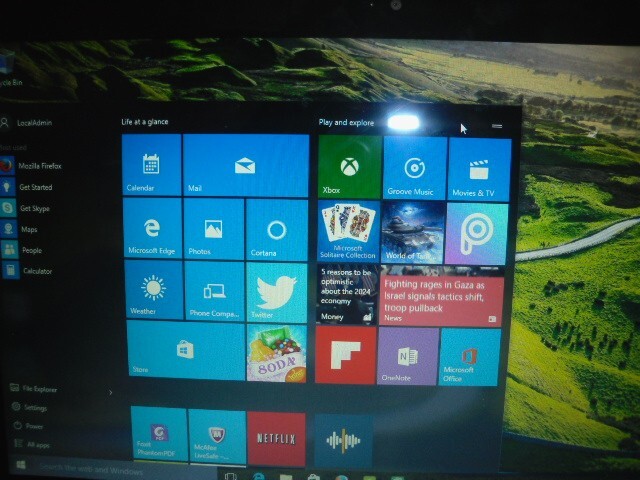Screen dimensions: 640x480
Task: Launch the Xbox tile
Action: (350, 167)
